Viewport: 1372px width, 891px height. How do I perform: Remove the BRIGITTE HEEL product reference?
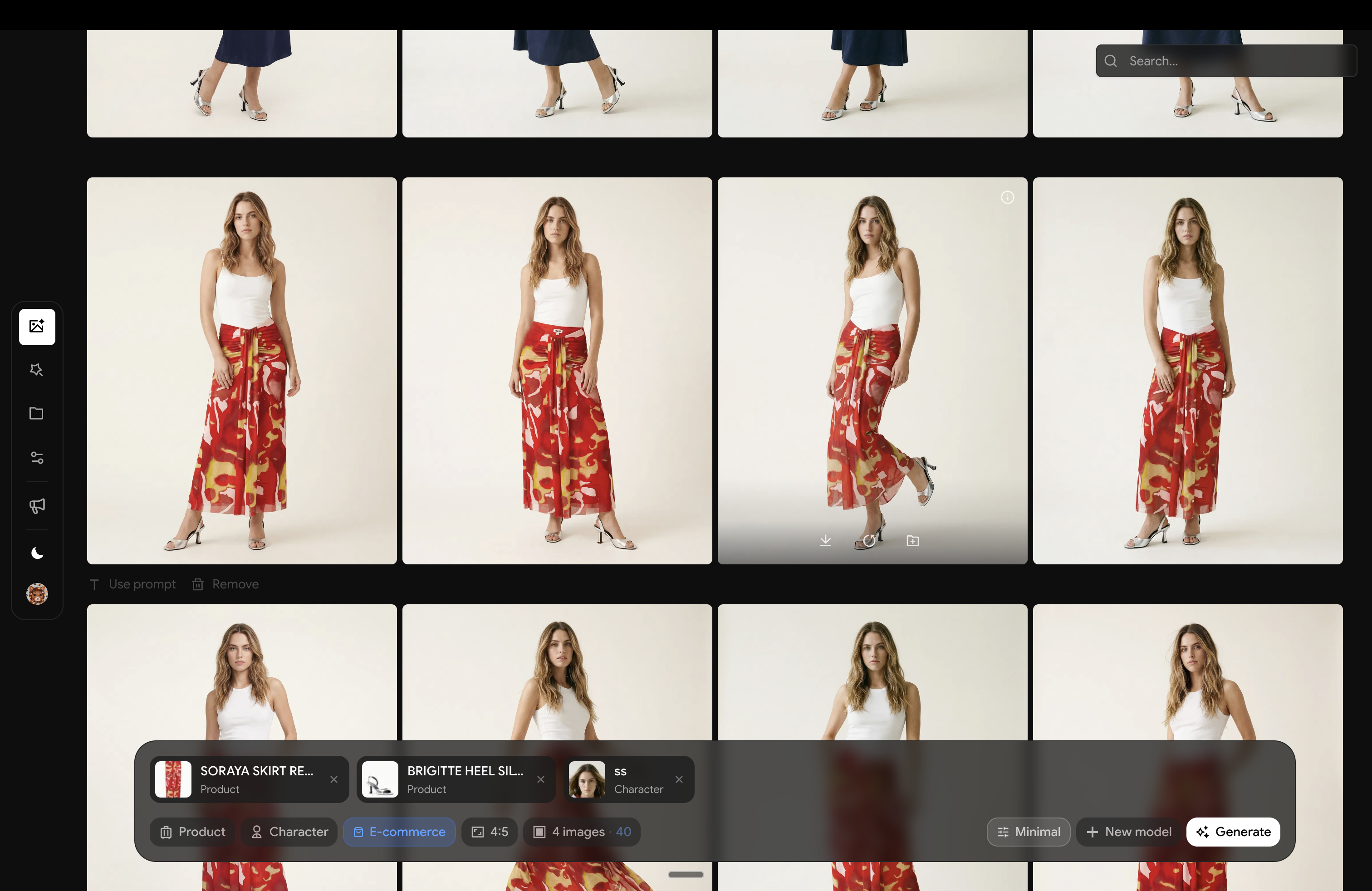(x=541, y=779)
